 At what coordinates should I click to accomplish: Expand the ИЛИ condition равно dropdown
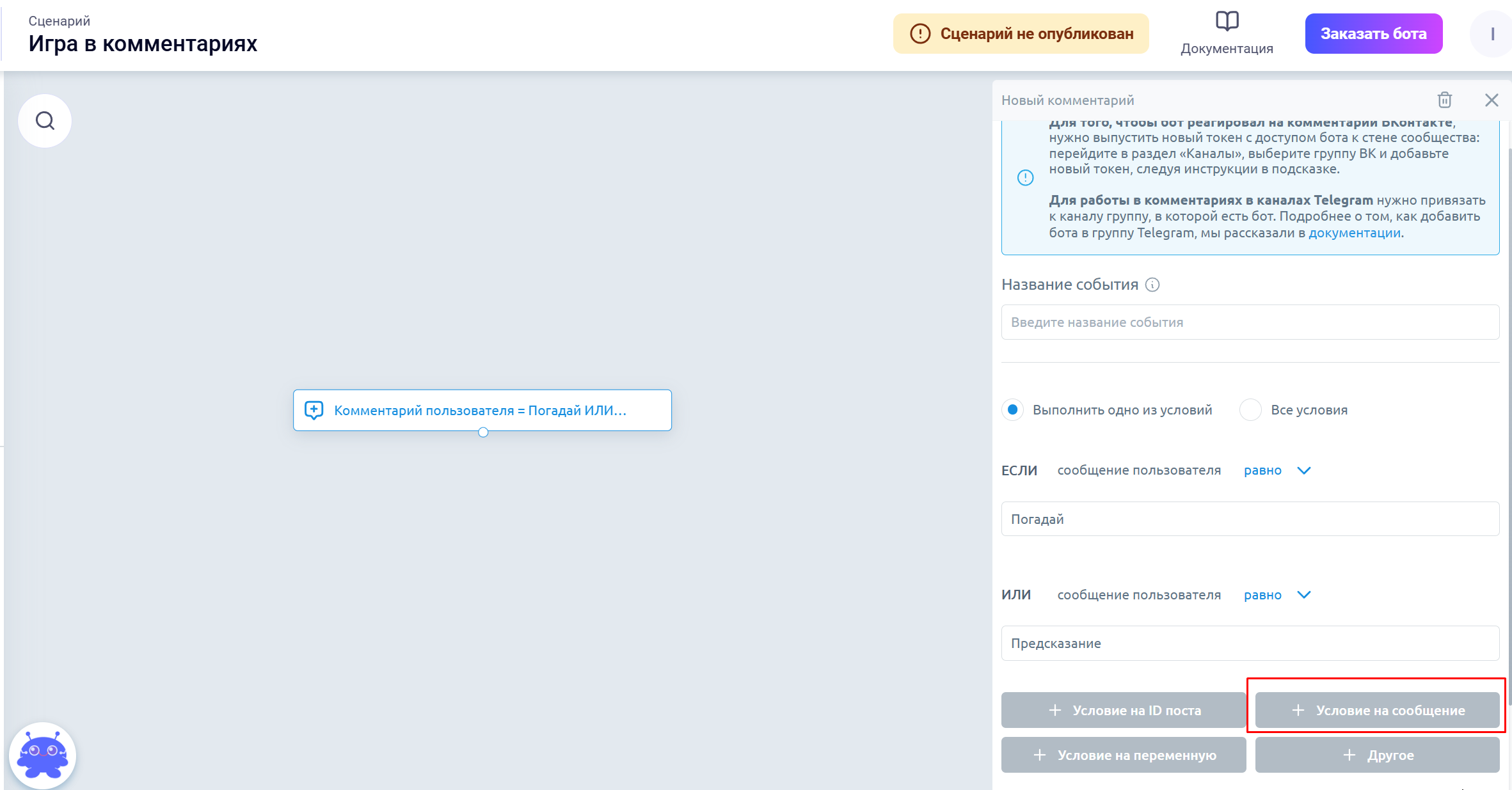(1303, 595)
